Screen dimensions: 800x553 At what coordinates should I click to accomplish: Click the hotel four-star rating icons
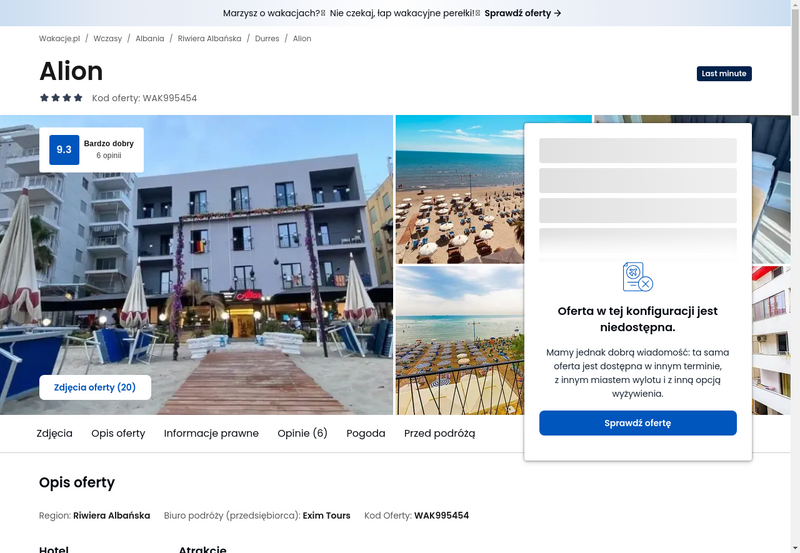[x=61, y=98]
